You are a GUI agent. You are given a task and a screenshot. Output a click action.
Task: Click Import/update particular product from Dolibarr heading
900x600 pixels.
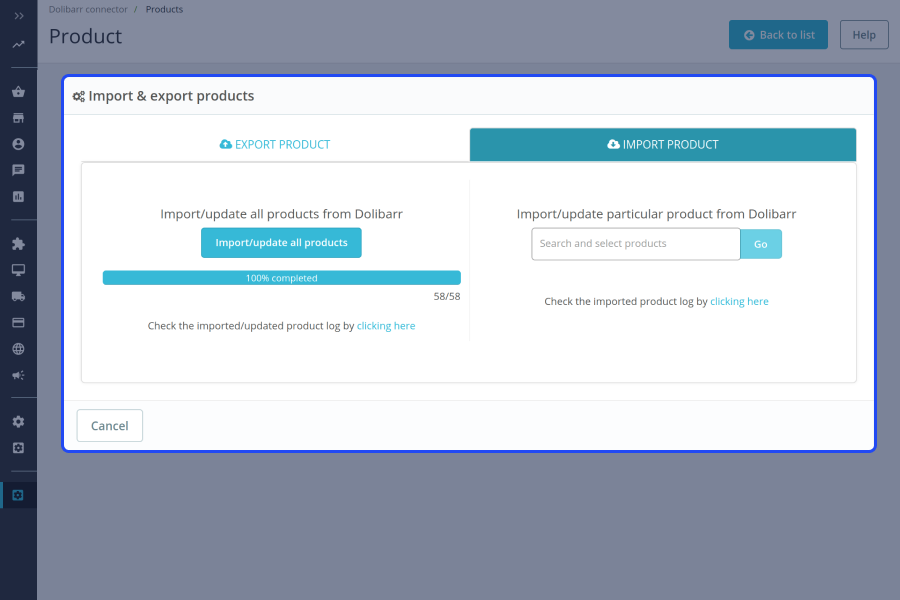[656, 214]
